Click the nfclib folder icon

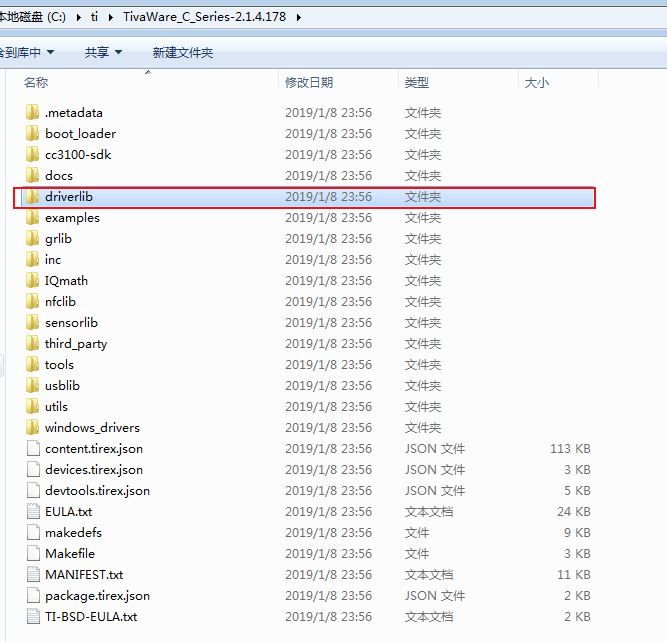(32, 302)
